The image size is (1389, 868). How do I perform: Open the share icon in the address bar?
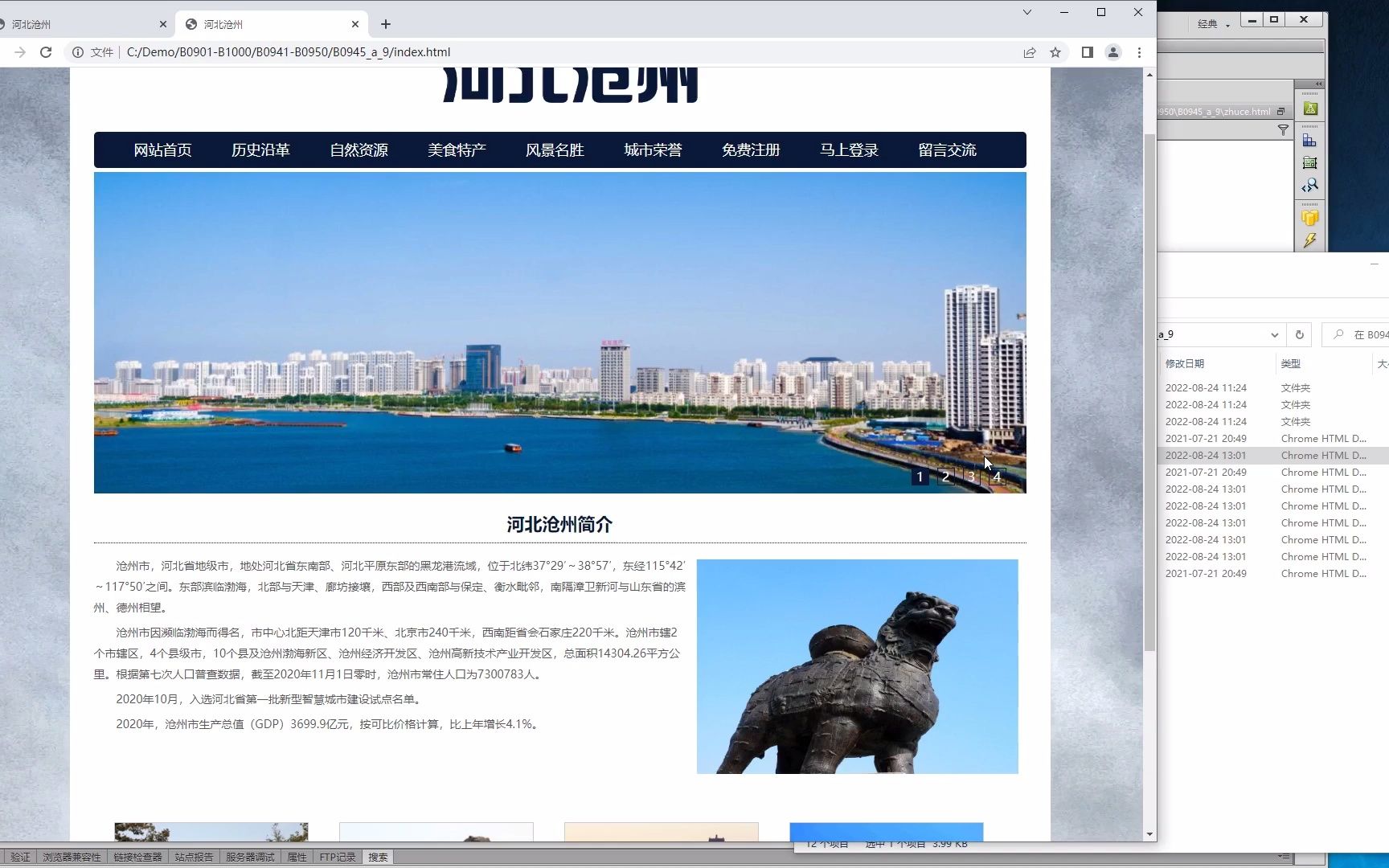(1030, 52)
